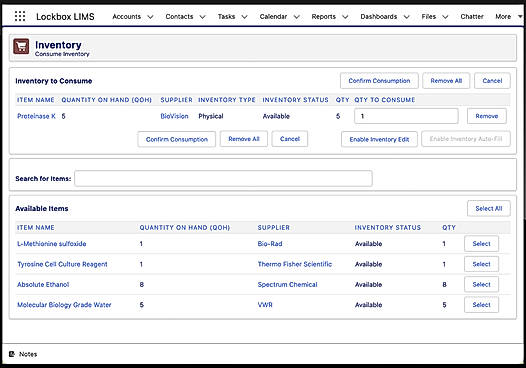Expand the Calendar menu chevron
Image resolution: width=526 pixels, height=368 pixels.
point(297,17)
